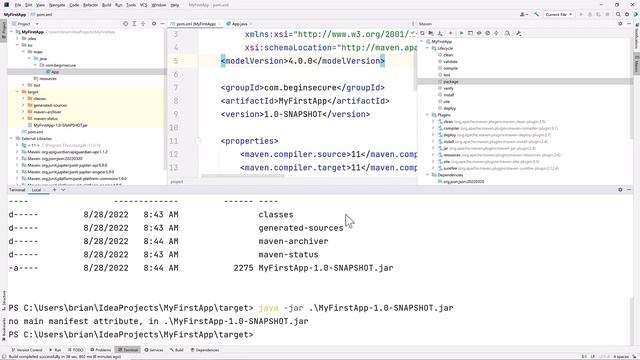Hide the Project tool window
The image size is (640, 360).
162,24
